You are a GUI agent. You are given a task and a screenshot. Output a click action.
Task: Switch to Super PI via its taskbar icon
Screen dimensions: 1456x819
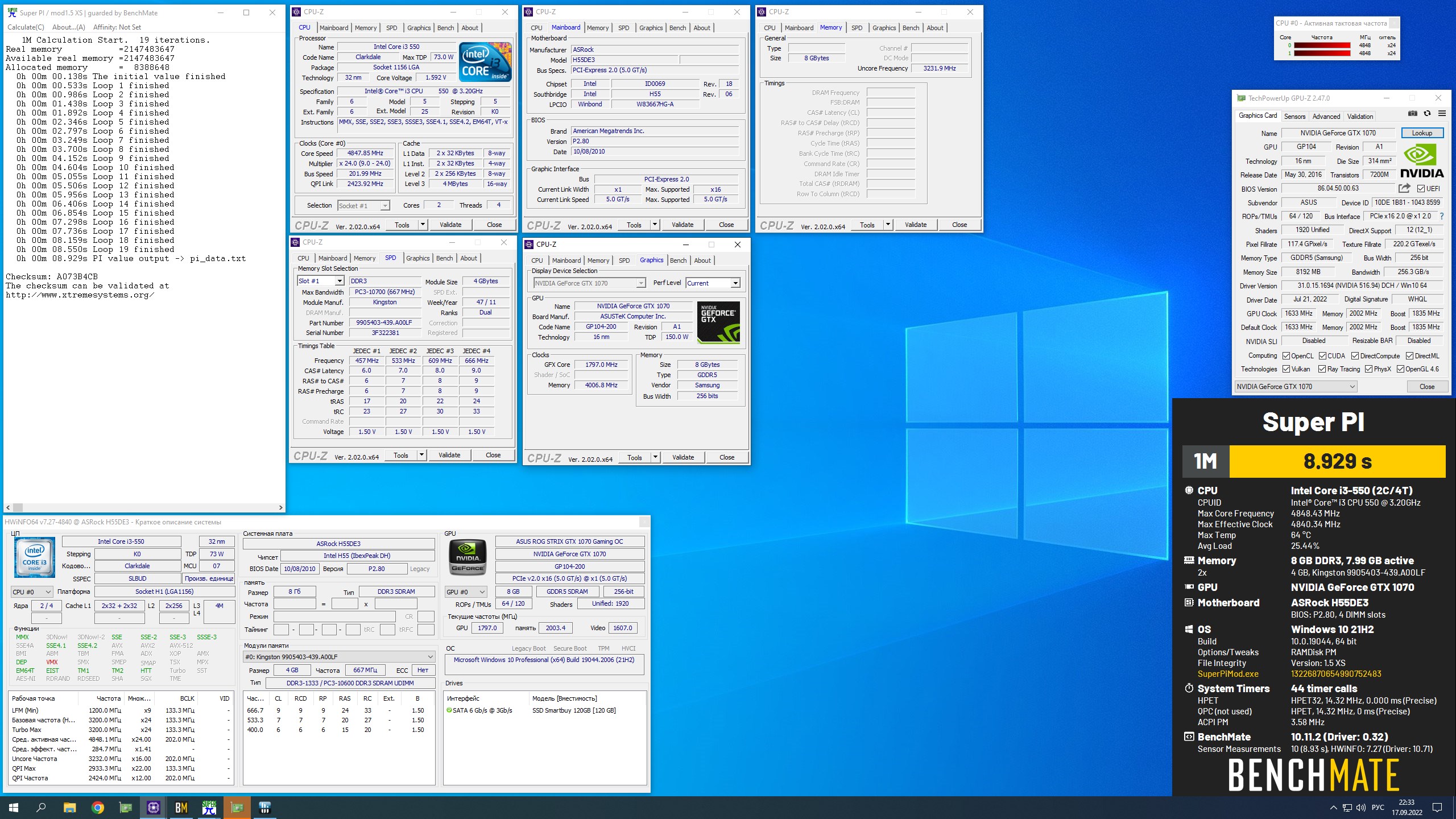click(209, 807)
